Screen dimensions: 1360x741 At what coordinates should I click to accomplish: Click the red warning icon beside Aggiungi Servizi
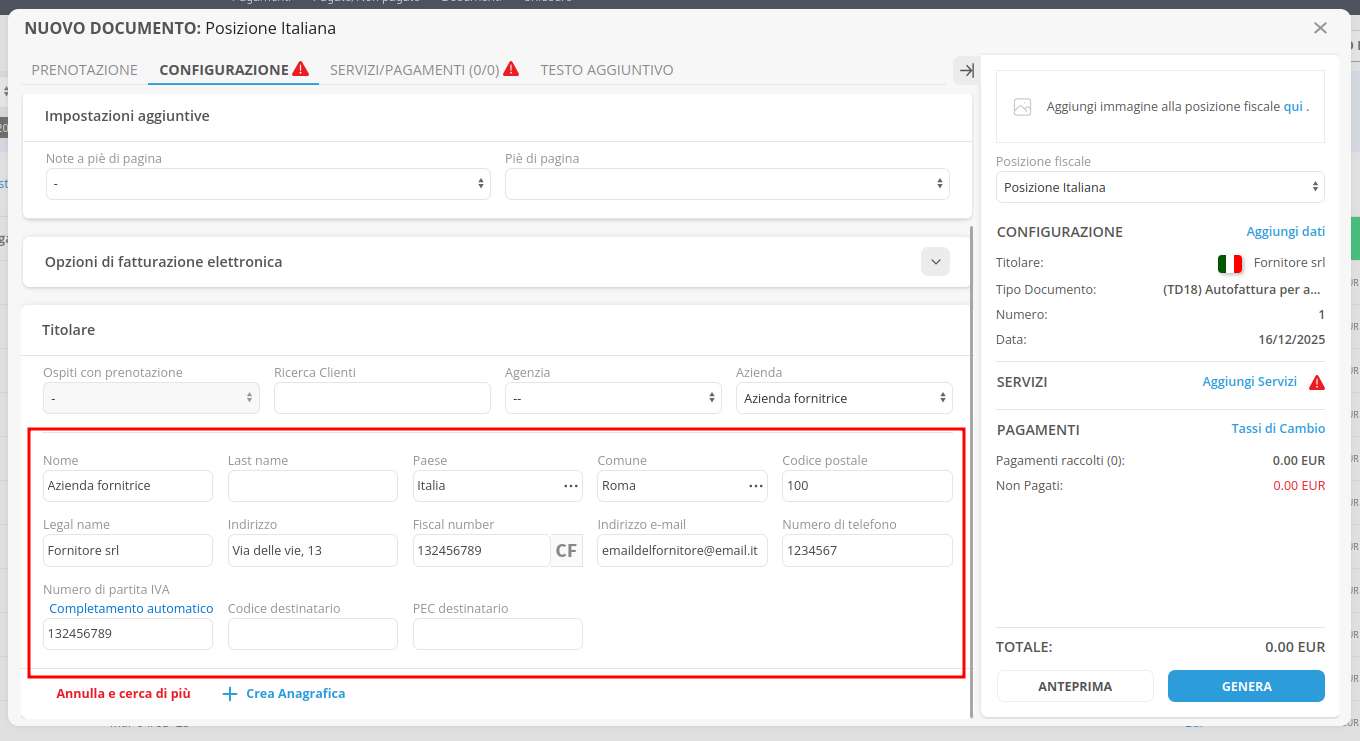tap(1316, 382)
